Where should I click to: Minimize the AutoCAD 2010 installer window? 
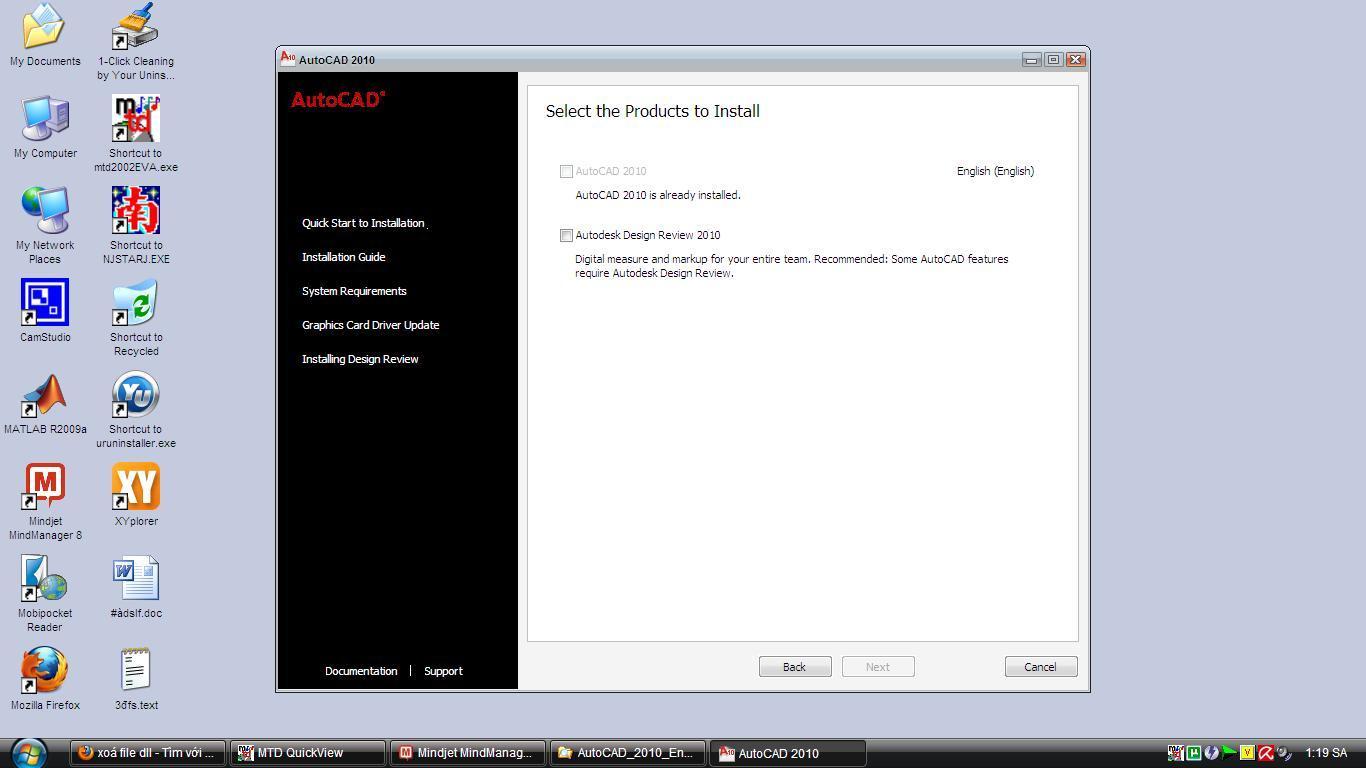coord(1031,60)
